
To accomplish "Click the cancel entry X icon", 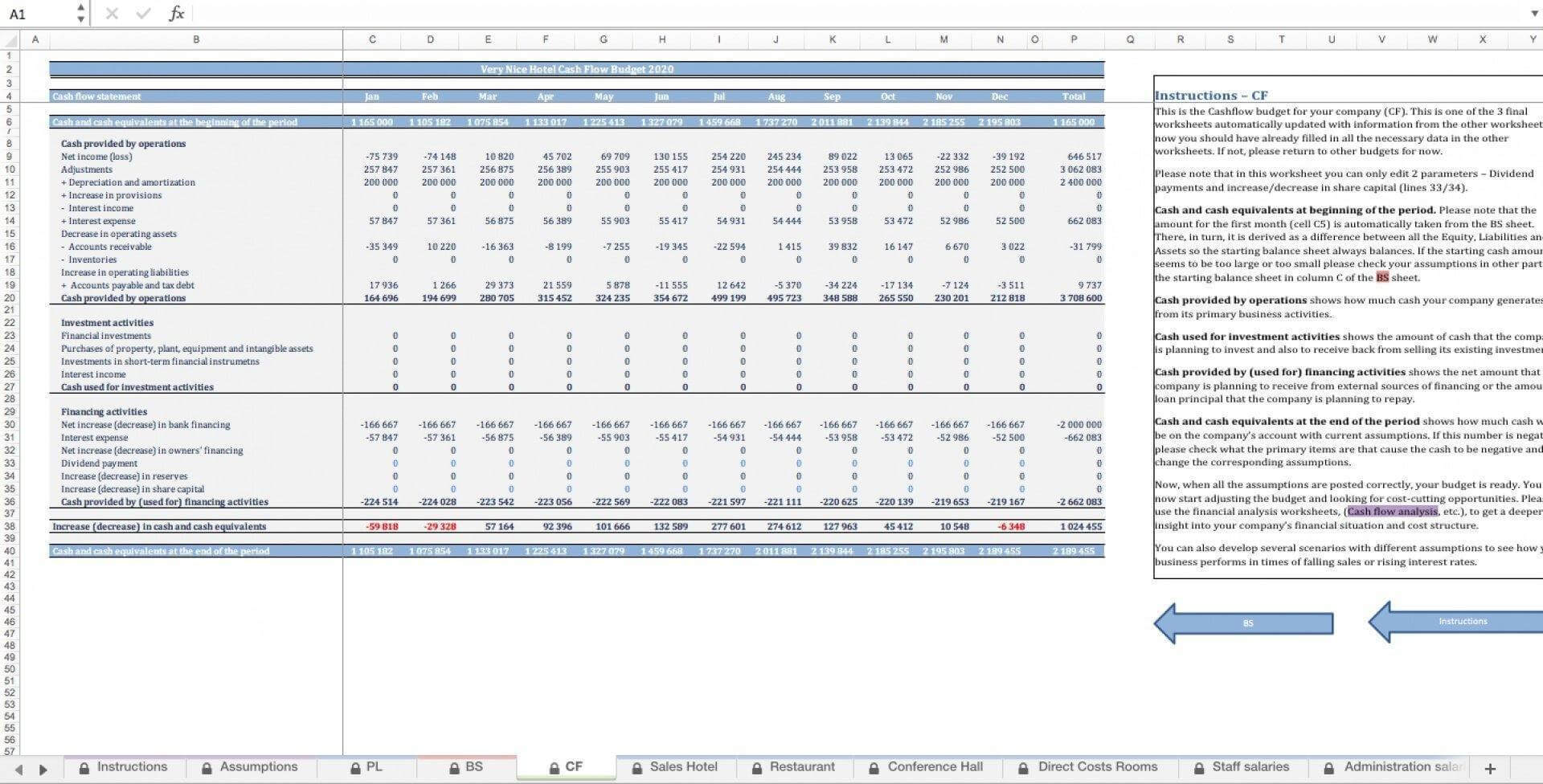I will [112, 14].
